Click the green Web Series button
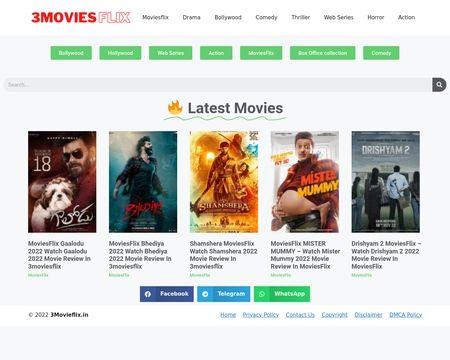450x360 pixels. point(170,53)
